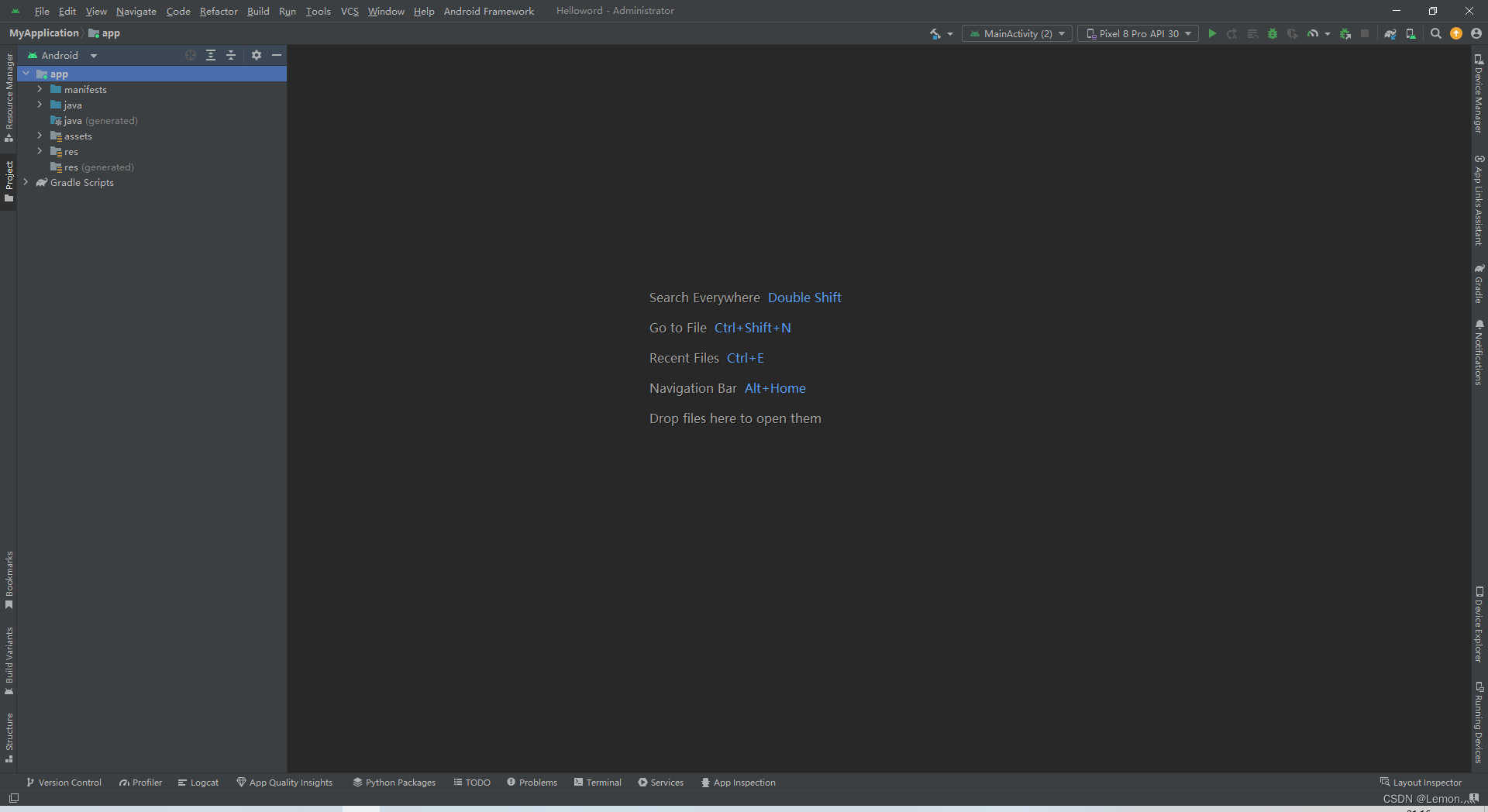This screenshot has height=812, width=1488.
Task: Expand the res folder arrow
Action: (40, 151)
